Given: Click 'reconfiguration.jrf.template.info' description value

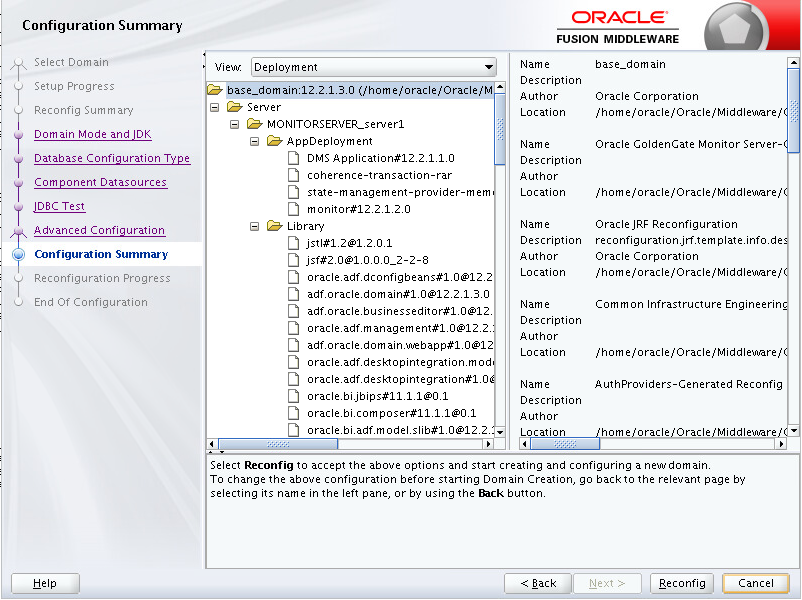Looking at the screenshot, I should 691,240.
